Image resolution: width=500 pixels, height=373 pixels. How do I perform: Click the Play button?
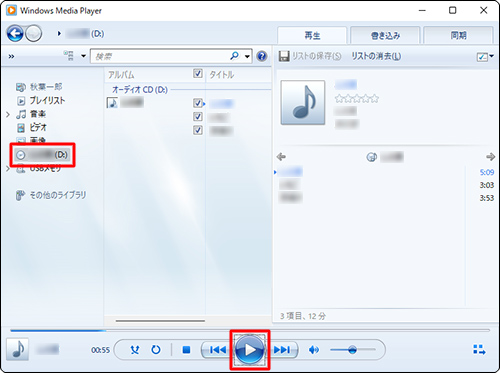coord(250,350)
